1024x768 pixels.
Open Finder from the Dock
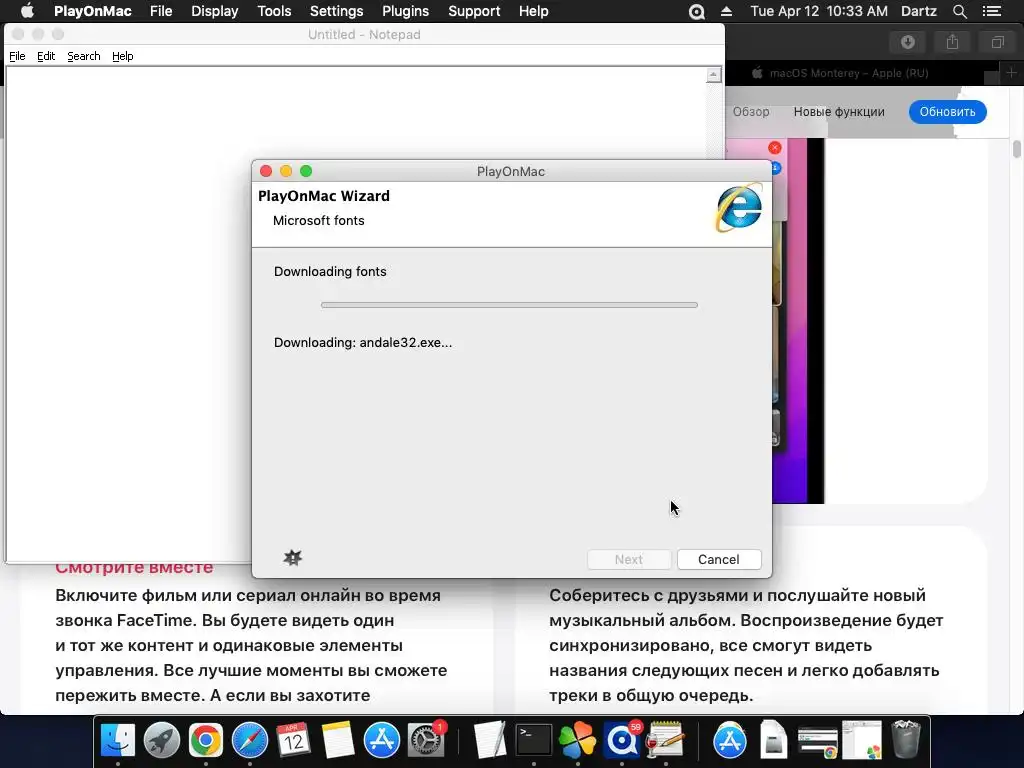point(118,740)
